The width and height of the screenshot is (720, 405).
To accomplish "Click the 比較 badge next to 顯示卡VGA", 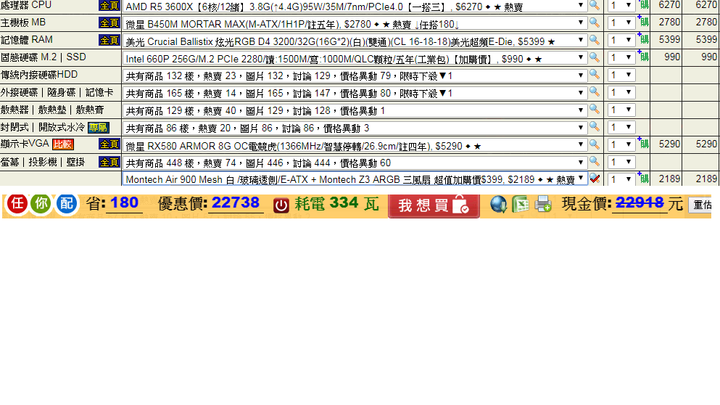I will tap(62, 144).
